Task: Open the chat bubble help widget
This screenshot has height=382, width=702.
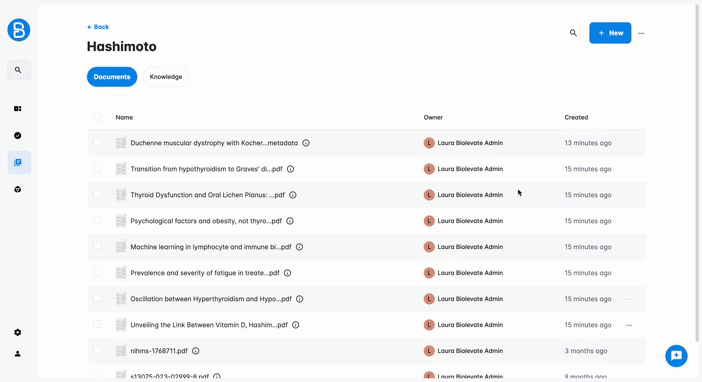Action: [676, 356]
